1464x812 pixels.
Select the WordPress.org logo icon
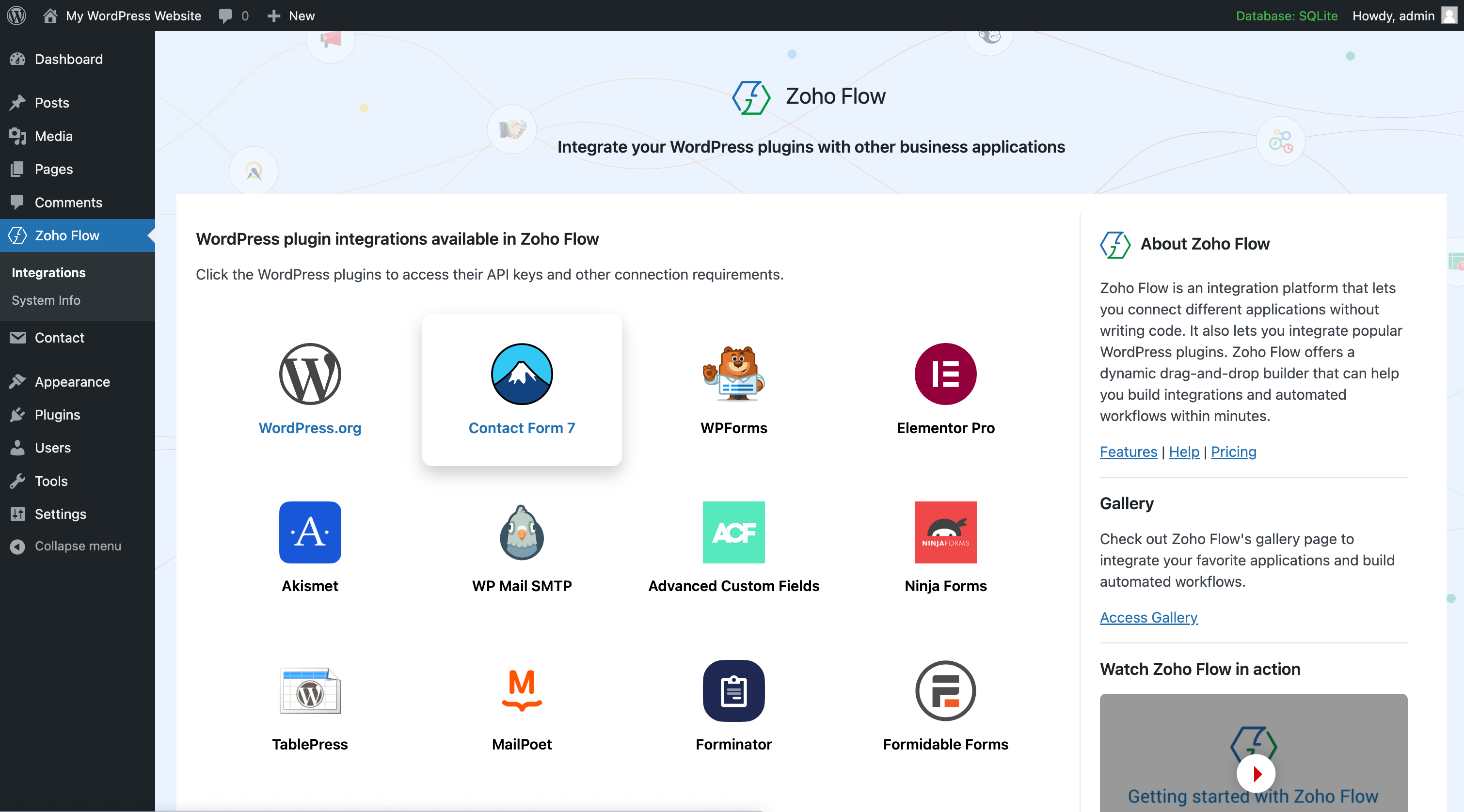[310, 374]
